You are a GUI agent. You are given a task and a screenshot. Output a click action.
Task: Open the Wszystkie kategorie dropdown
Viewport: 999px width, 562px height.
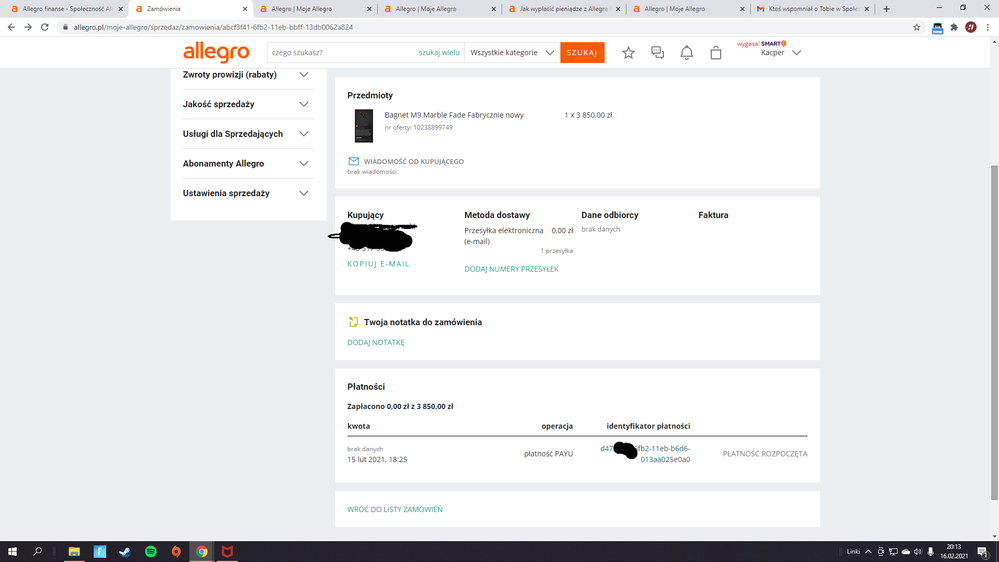512,53
